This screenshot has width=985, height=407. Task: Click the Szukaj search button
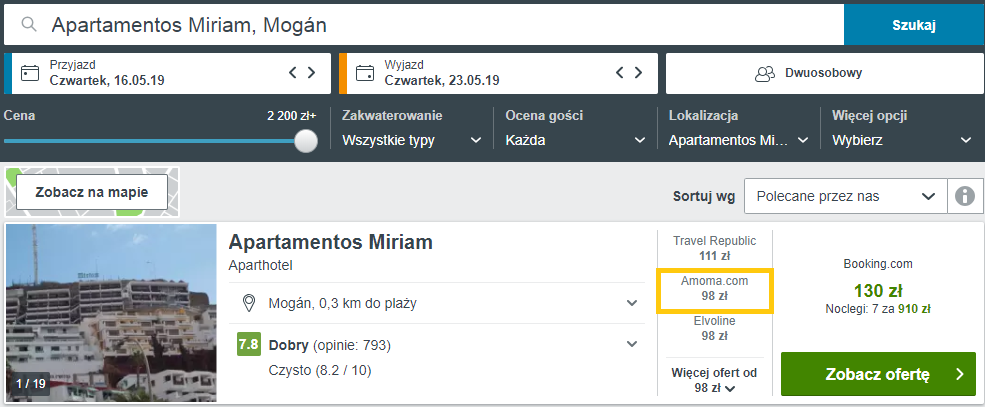914,25
